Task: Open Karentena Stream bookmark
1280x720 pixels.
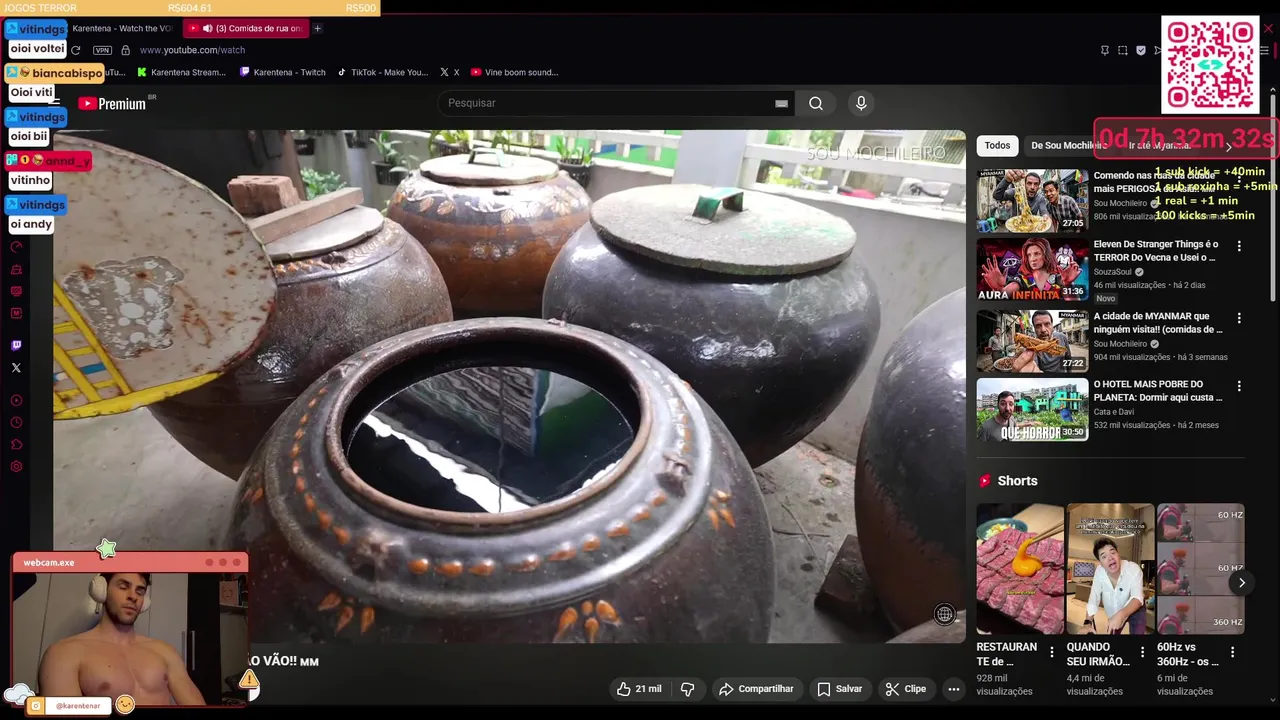Action: [x=182, y=72]
